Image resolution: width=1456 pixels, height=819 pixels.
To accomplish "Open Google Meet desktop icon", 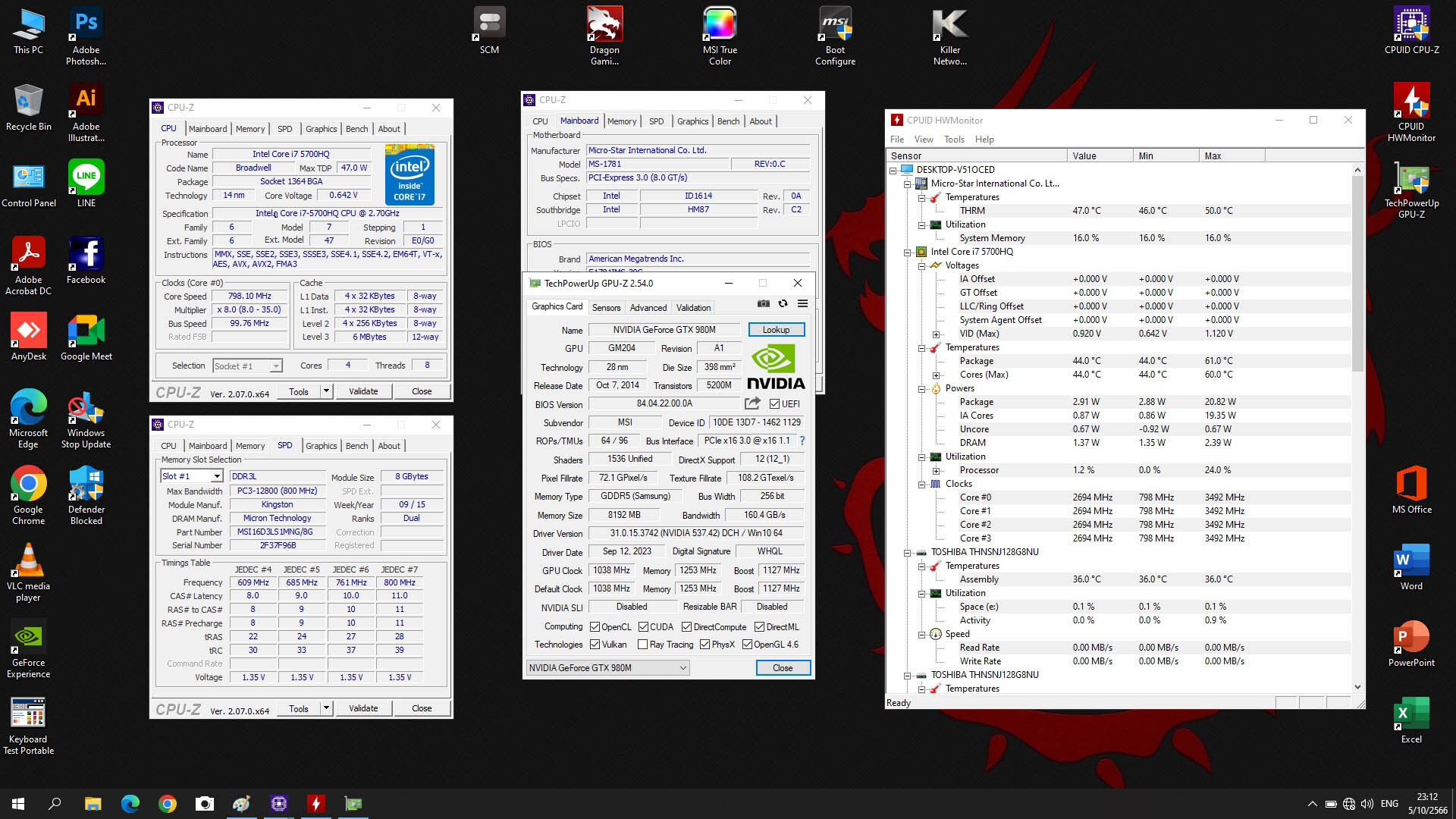I will tap(86, 337).
